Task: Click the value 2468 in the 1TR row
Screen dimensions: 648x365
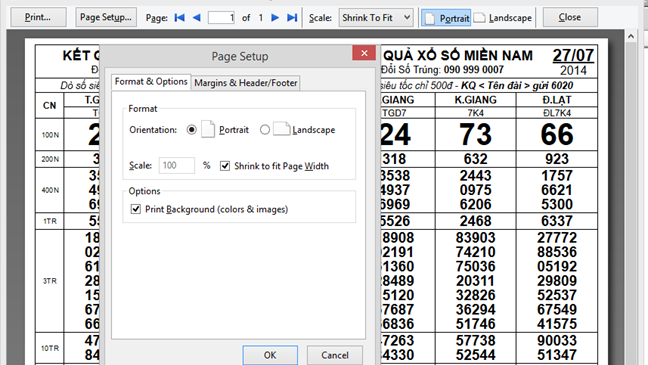Action: [x=475, y=221]
